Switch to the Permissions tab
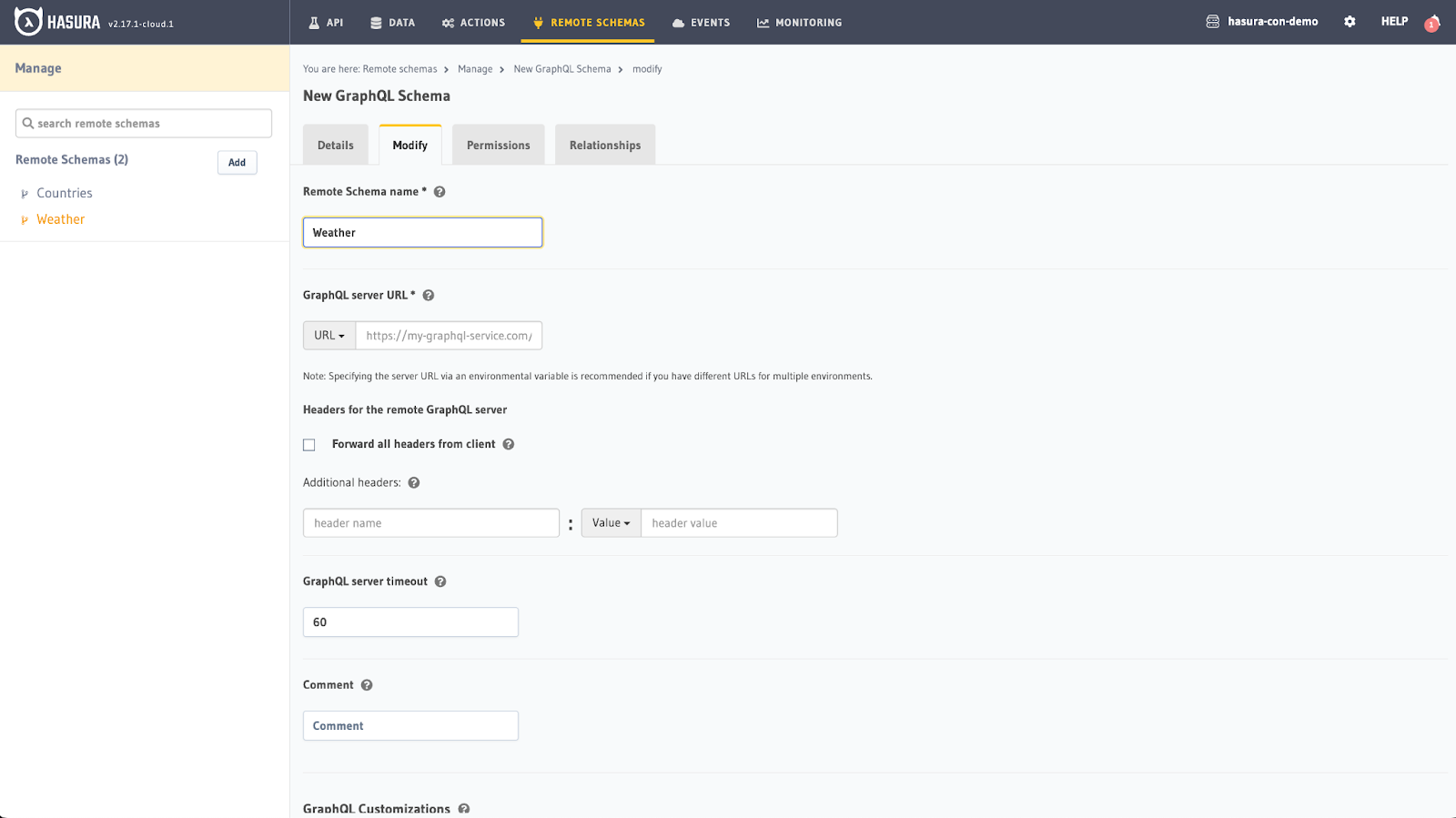The width and height of the screenshot is (1456, 818). click(x=498, y=146)
